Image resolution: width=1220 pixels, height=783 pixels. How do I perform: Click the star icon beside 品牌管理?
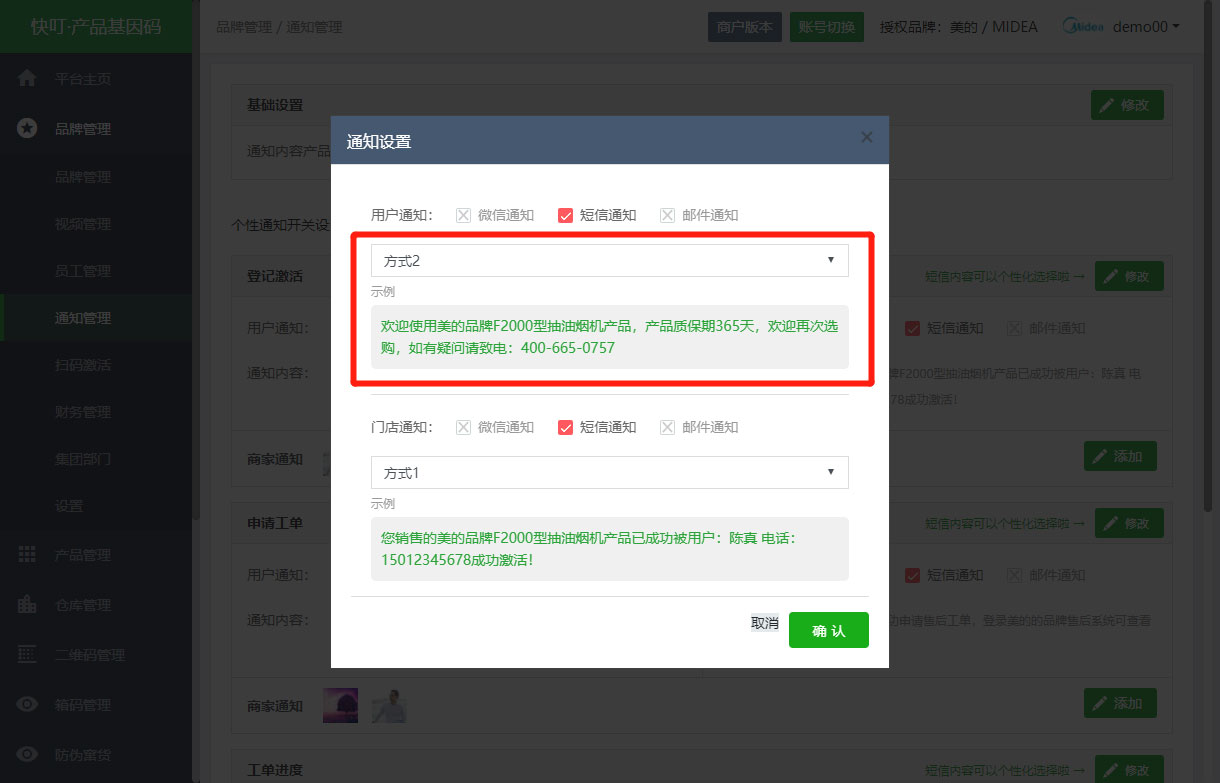(x=27, y=128)
